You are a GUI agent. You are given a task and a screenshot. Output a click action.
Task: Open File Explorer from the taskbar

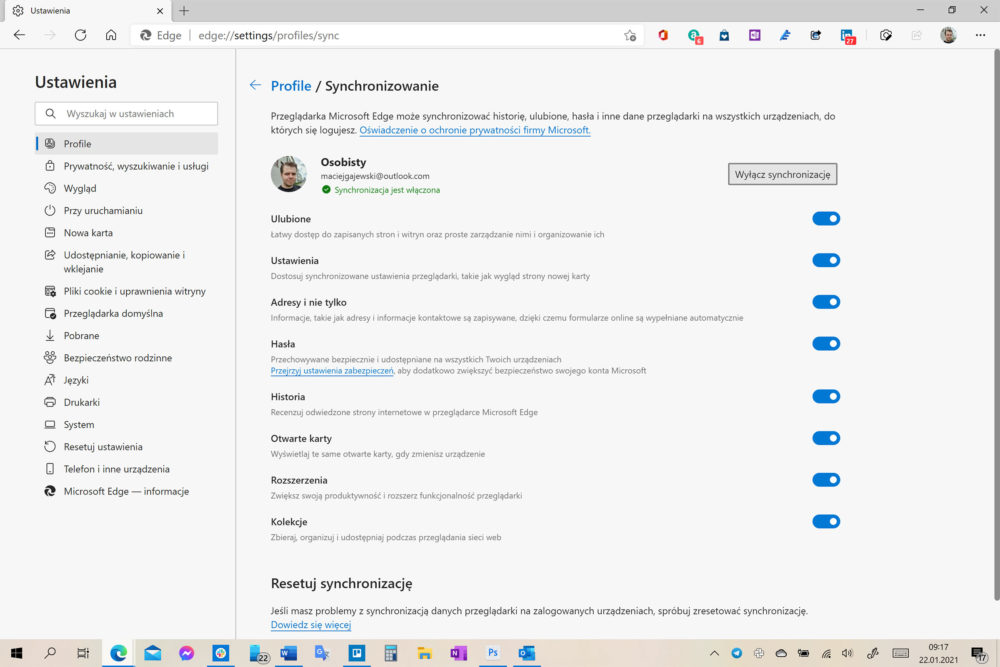pos(425,653)
